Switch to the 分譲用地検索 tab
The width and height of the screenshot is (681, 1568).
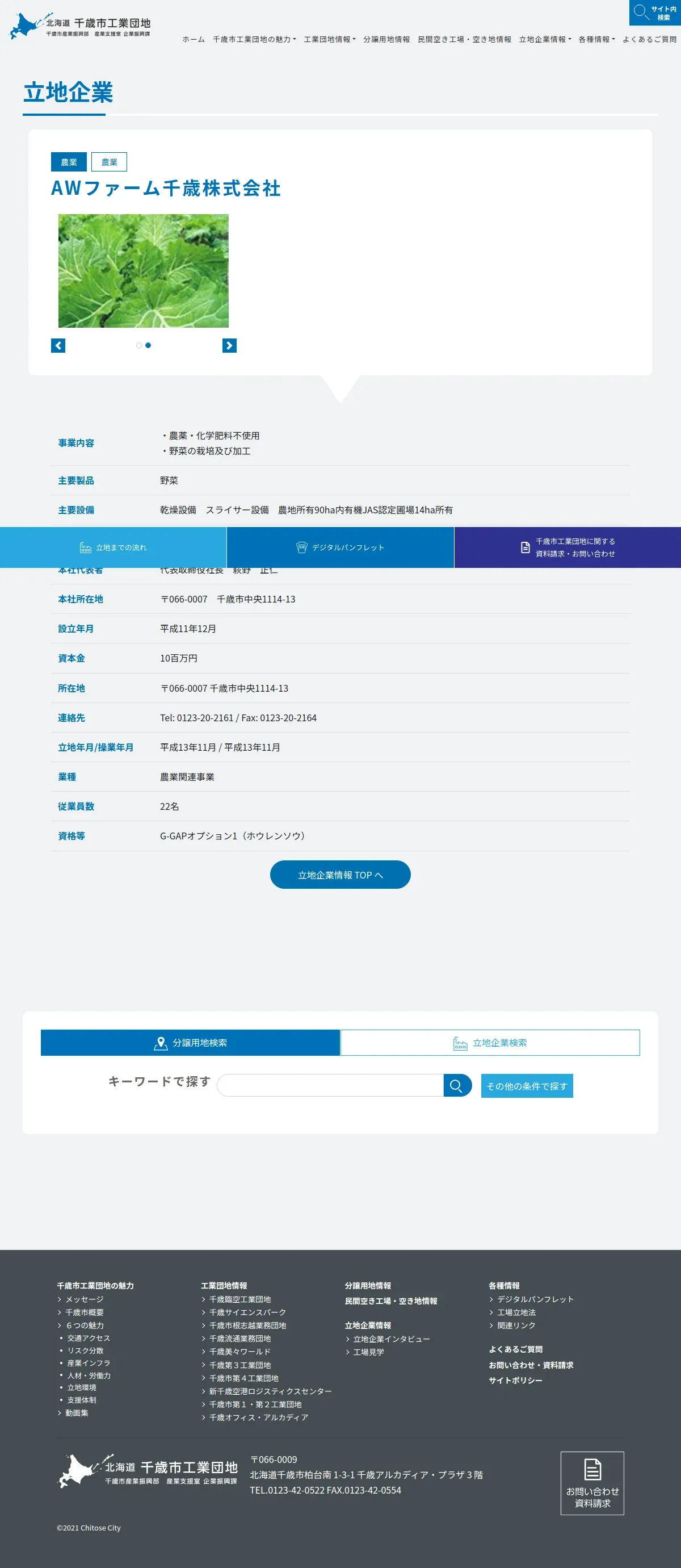190,1043
